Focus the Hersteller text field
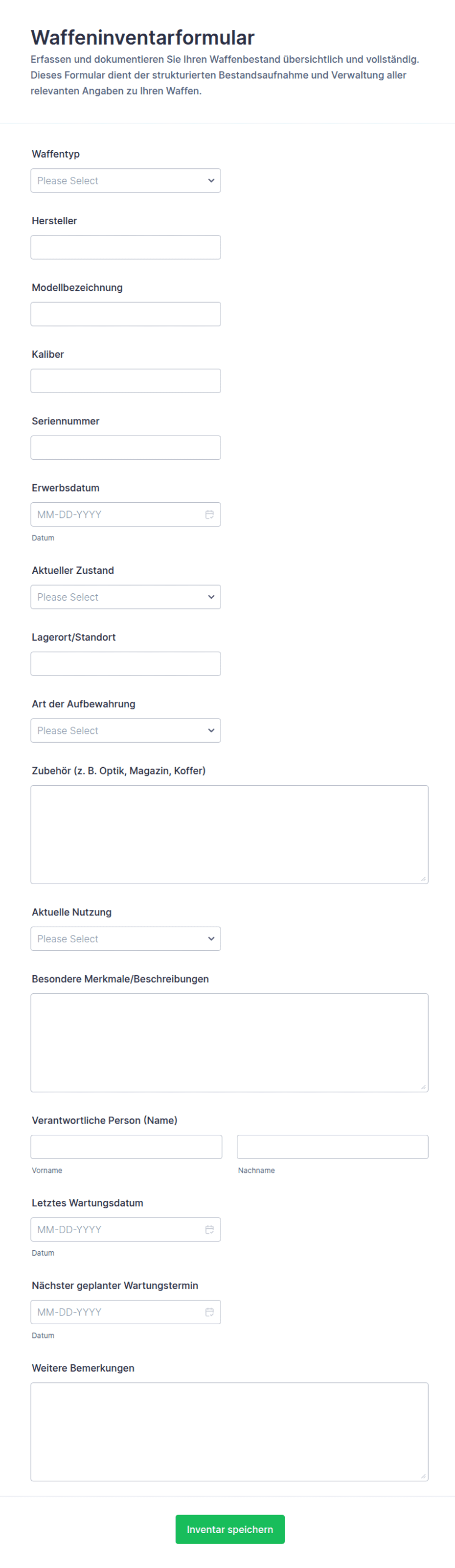 click(126, 247)
